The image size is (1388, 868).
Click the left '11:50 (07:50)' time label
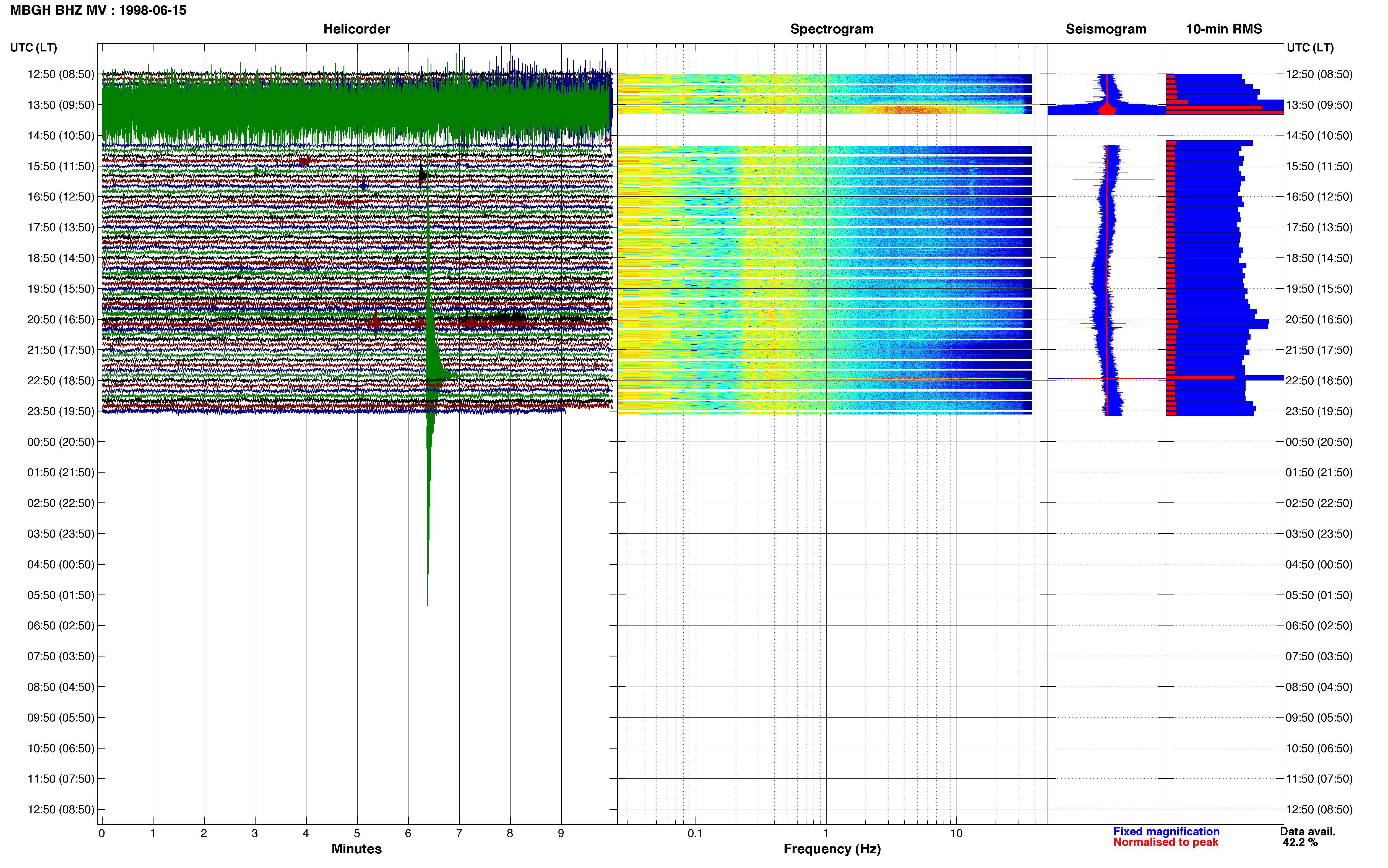[x=61, y=778]
